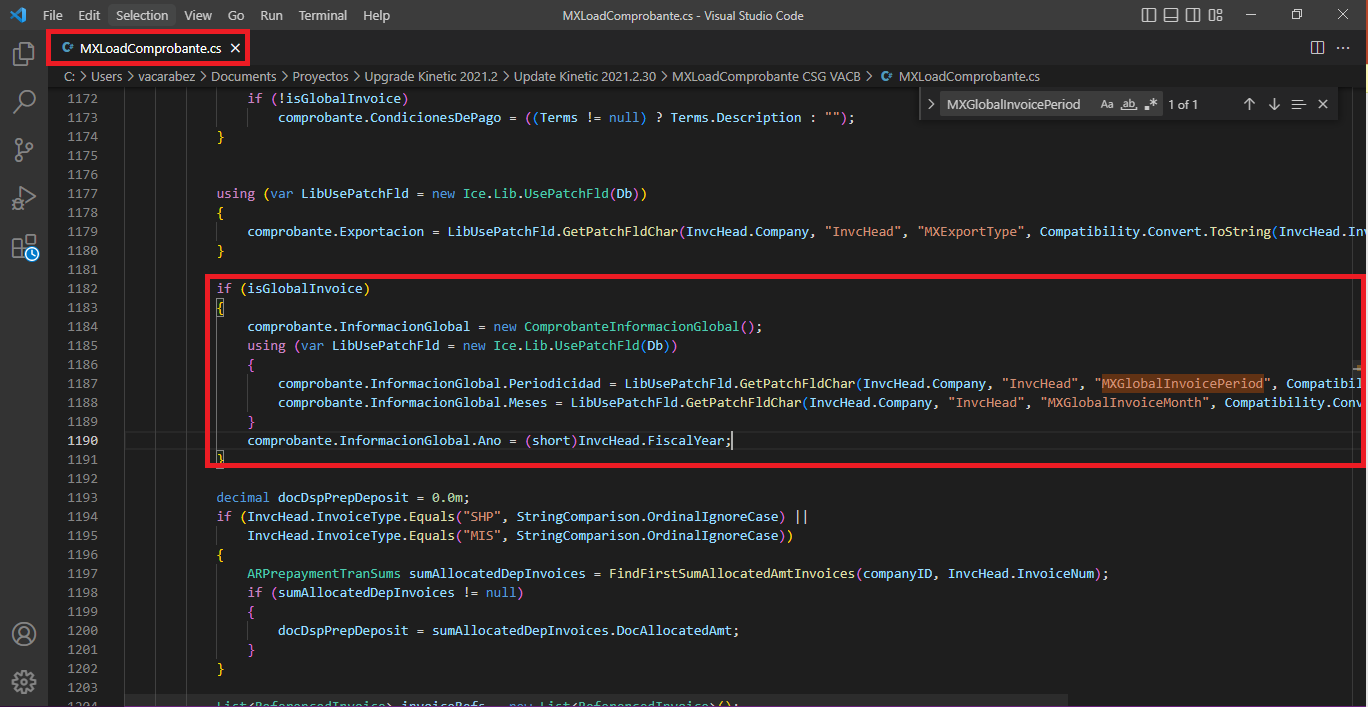Open the Run and Debug view

pyautogui.click(x=23, y=198)
